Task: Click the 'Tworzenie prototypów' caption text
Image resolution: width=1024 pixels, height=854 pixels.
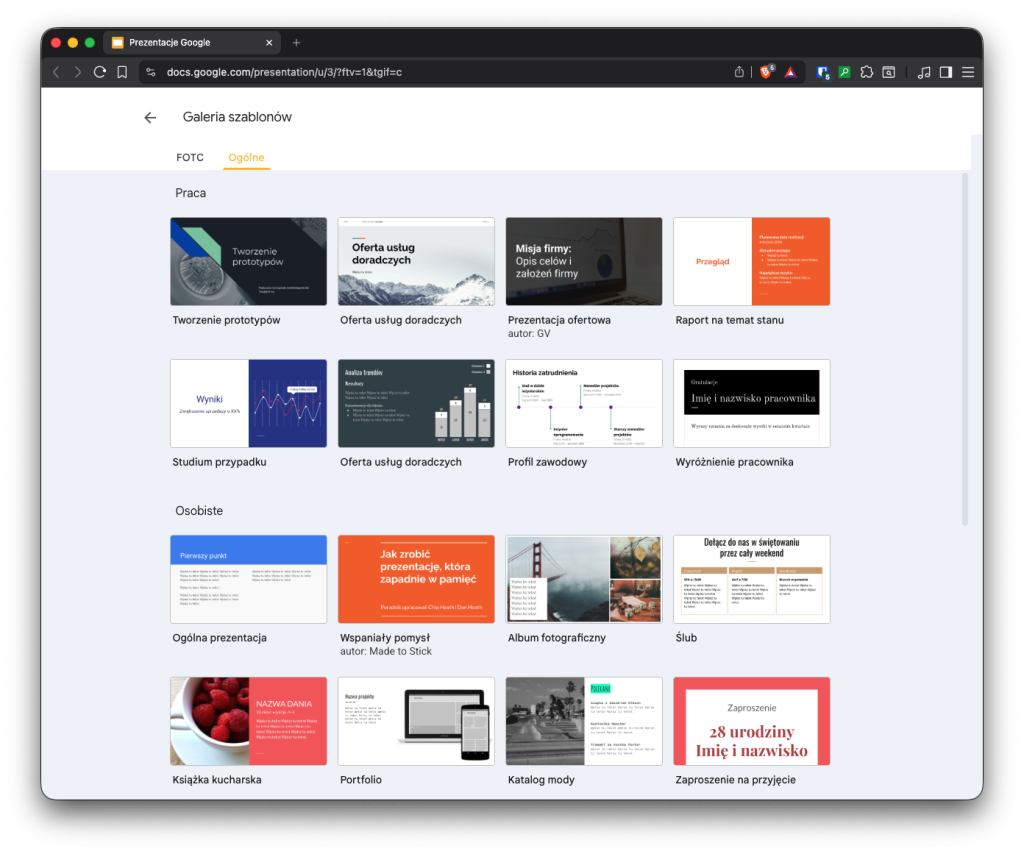Action: point(226,320)
